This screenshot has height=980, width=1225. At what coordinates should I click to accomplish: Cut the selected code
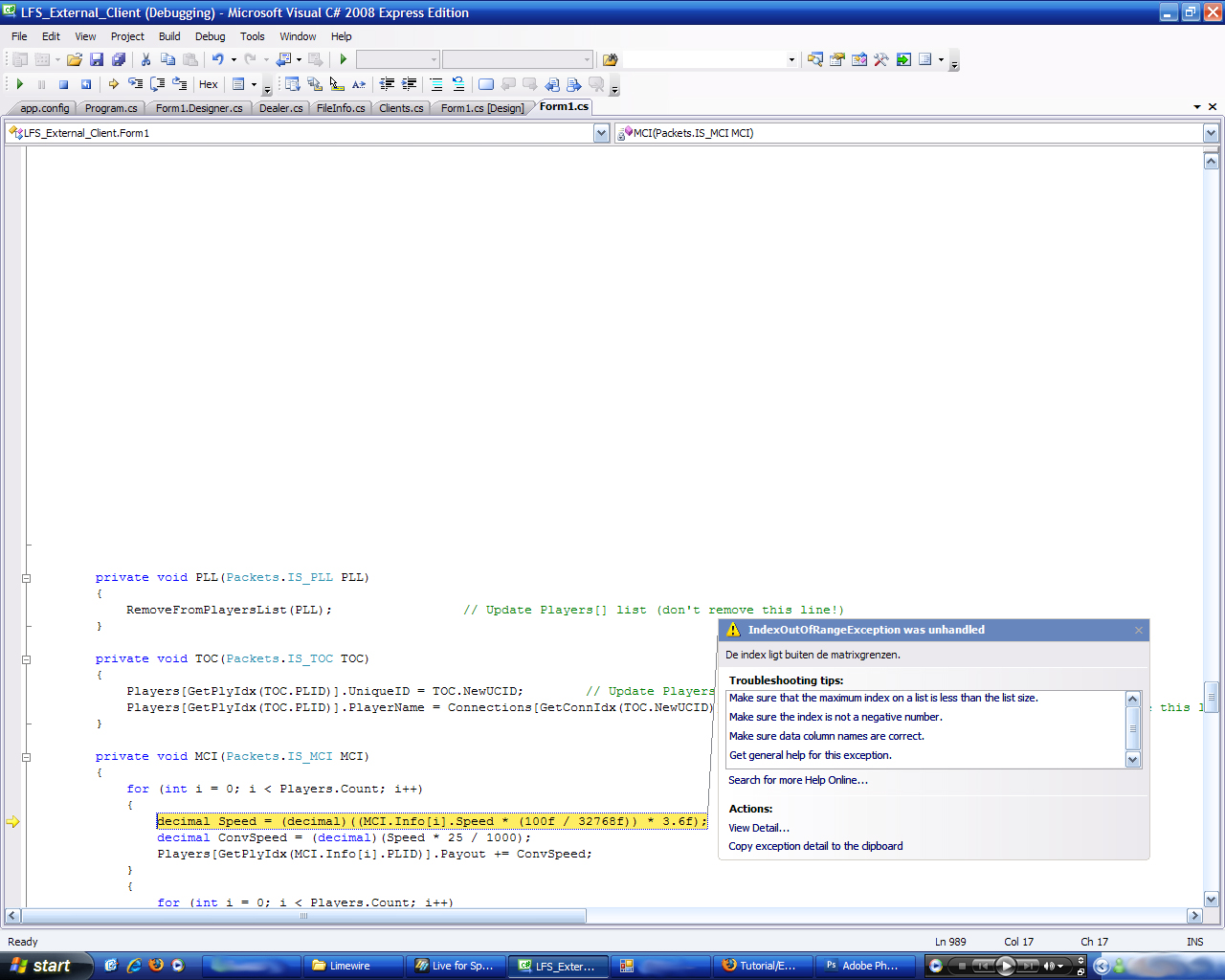tap(145, 59)
